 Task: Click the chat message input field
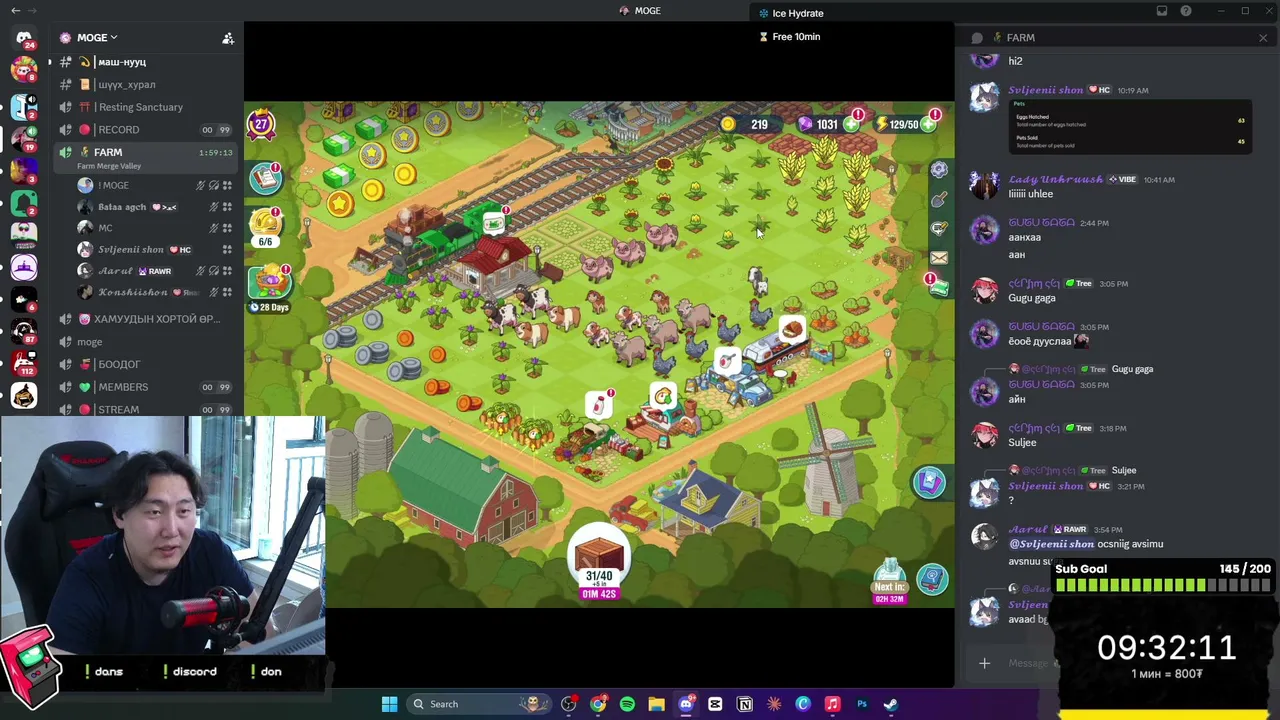[x=1028, y=663]
